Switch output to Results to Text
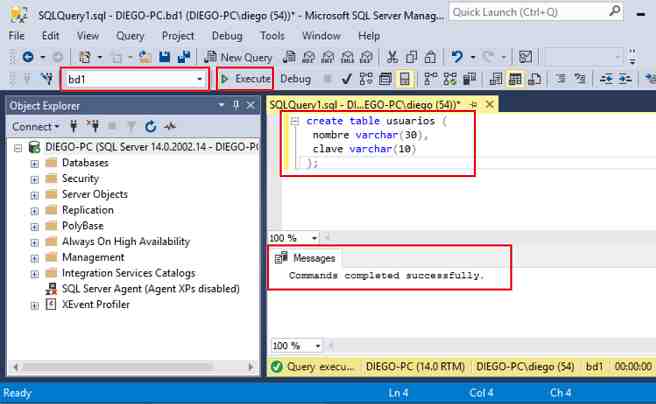This screenshot has height=404, width=656. pyautogui.click(x=496, y=79)
